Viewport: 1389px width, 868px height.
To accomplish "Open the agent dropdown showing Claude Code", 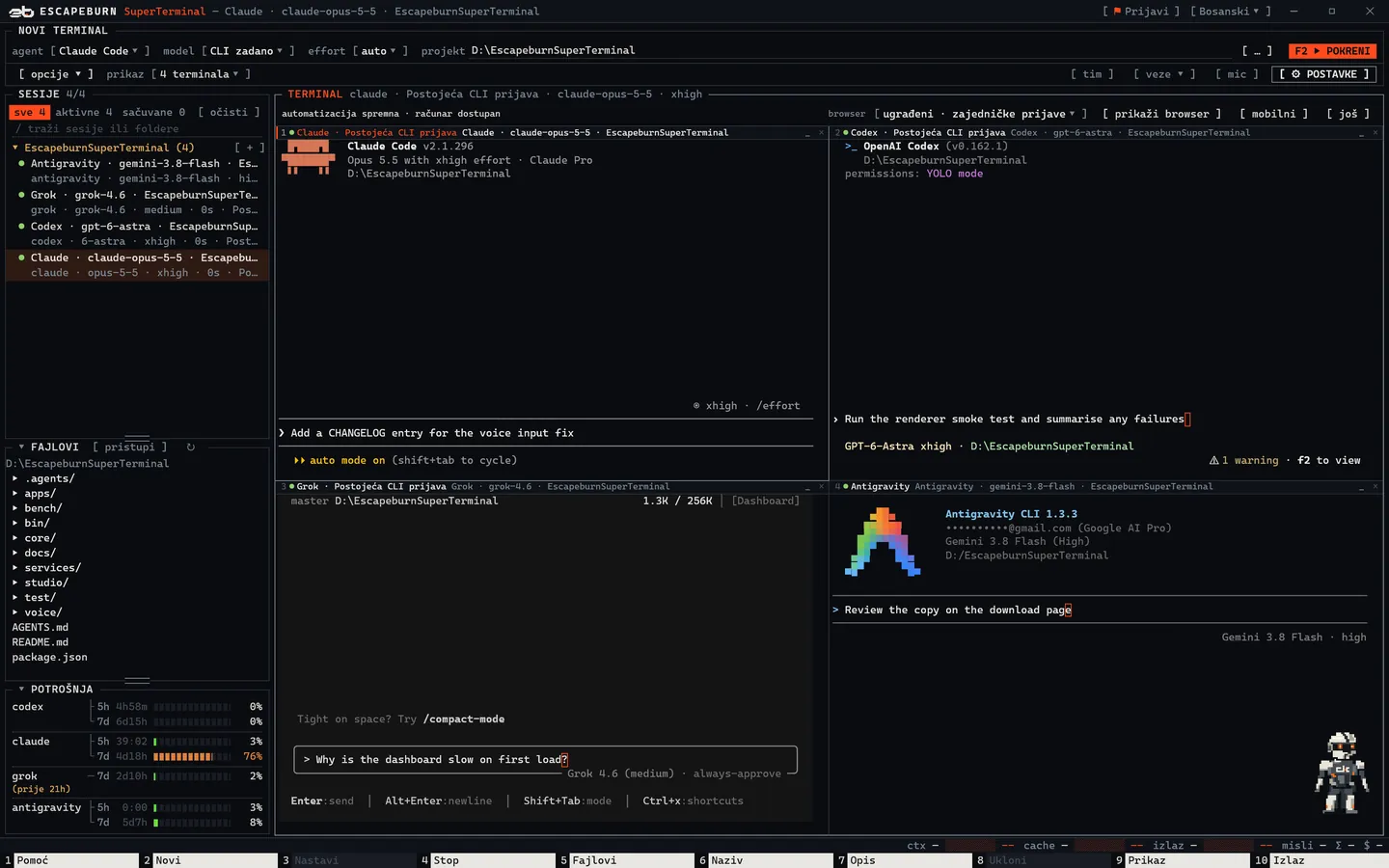I will point(98,51).
